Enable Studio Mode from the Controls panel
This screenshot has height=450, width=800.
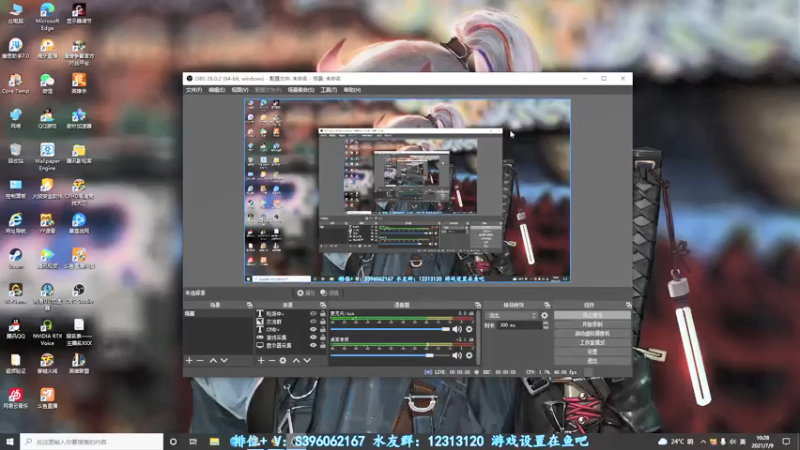tap(592, 343)
